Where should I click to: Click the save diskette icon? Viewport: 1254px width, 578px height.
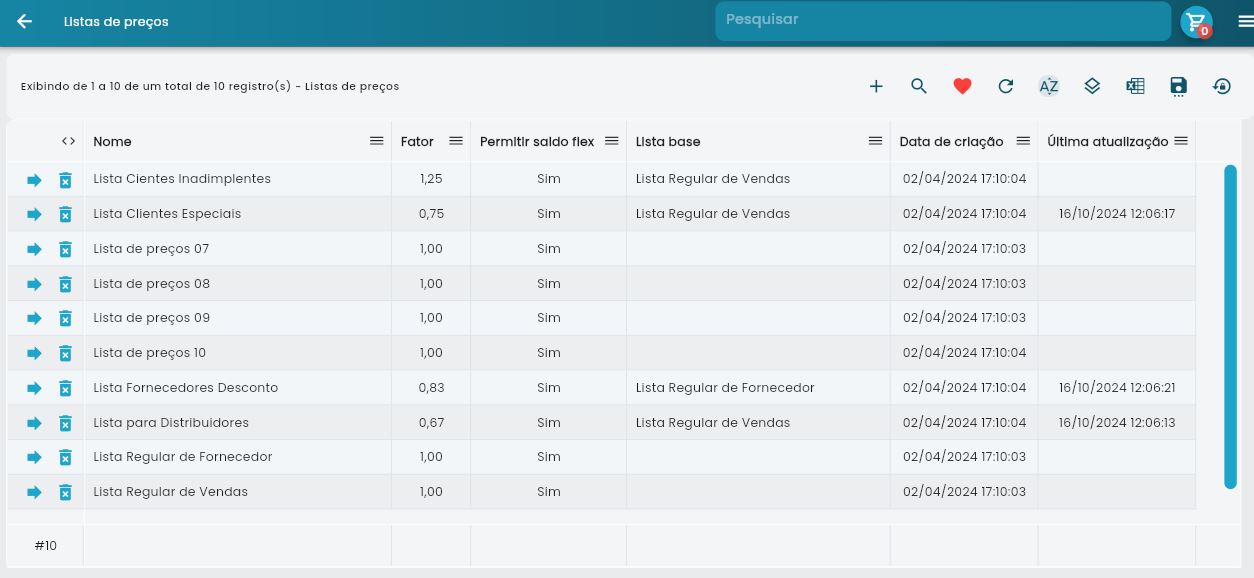tap(1178, 86)
